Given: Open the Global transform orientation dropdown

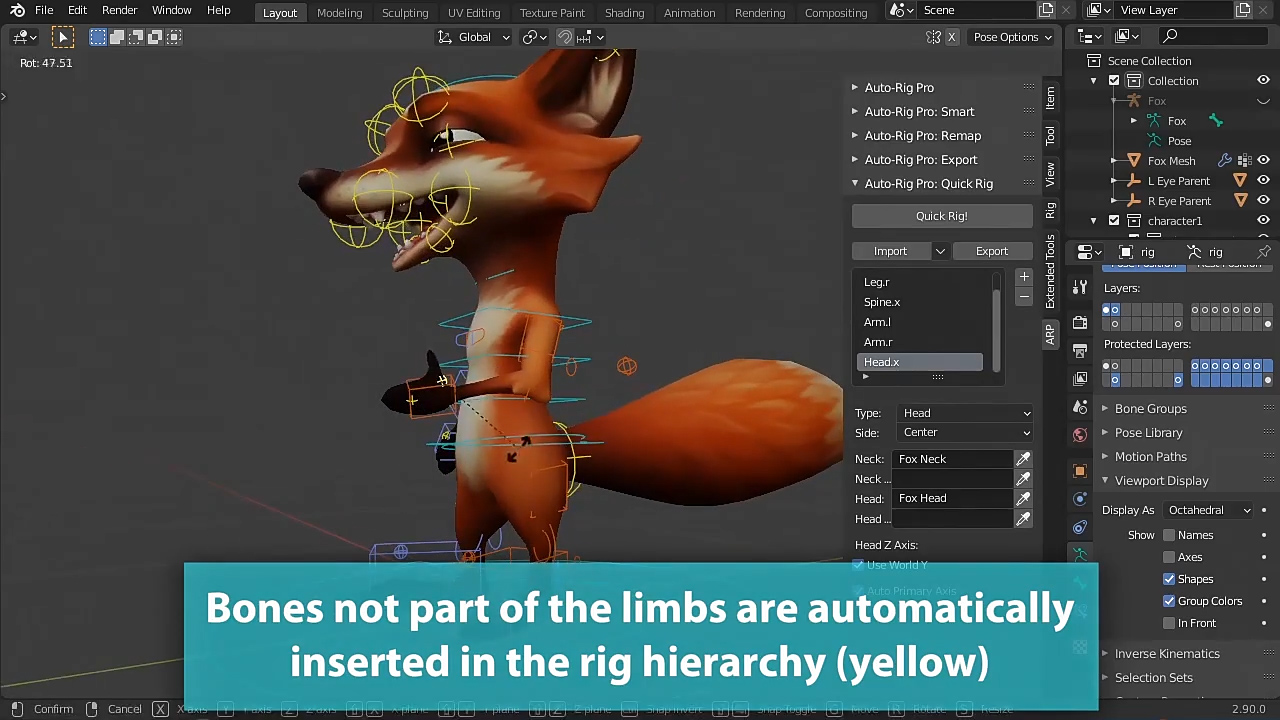Looking at the screenshot, I should point(474,37).
